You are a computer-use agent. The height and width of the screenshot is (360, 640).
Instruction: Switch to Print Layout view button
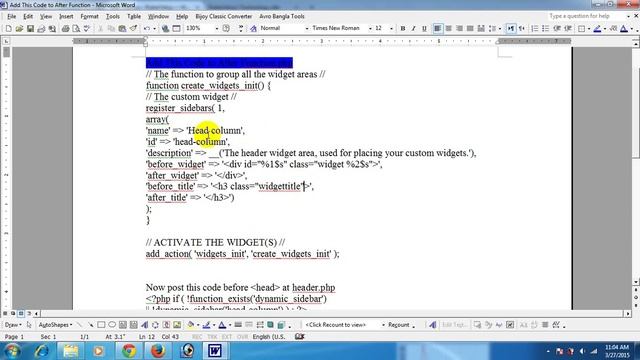(21, 313)
